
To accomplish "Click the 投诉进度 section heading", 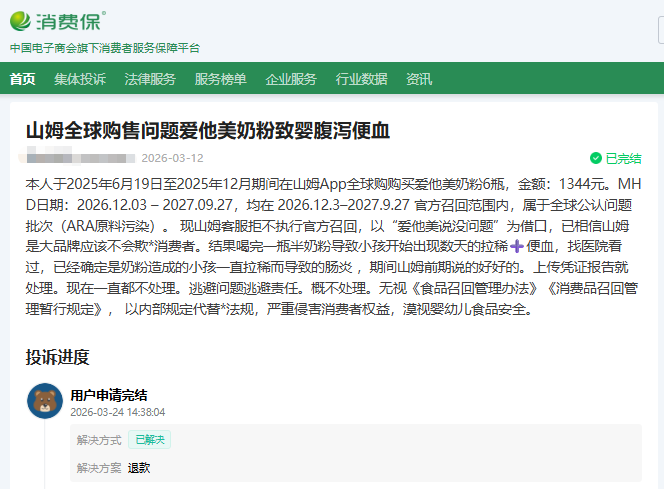I will point(57,357).
